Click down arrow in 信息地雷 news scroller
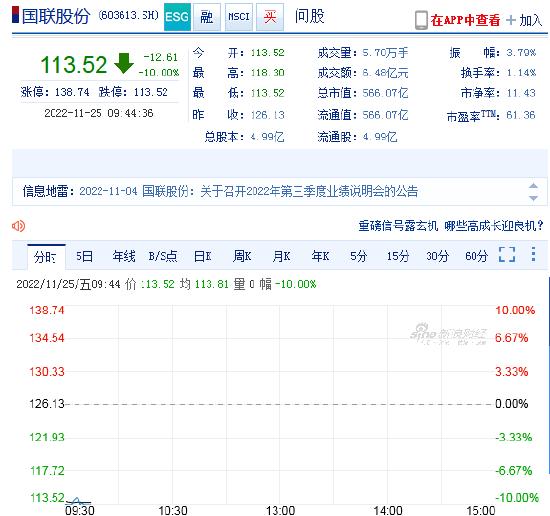550x516 pixels. (533, 198)
